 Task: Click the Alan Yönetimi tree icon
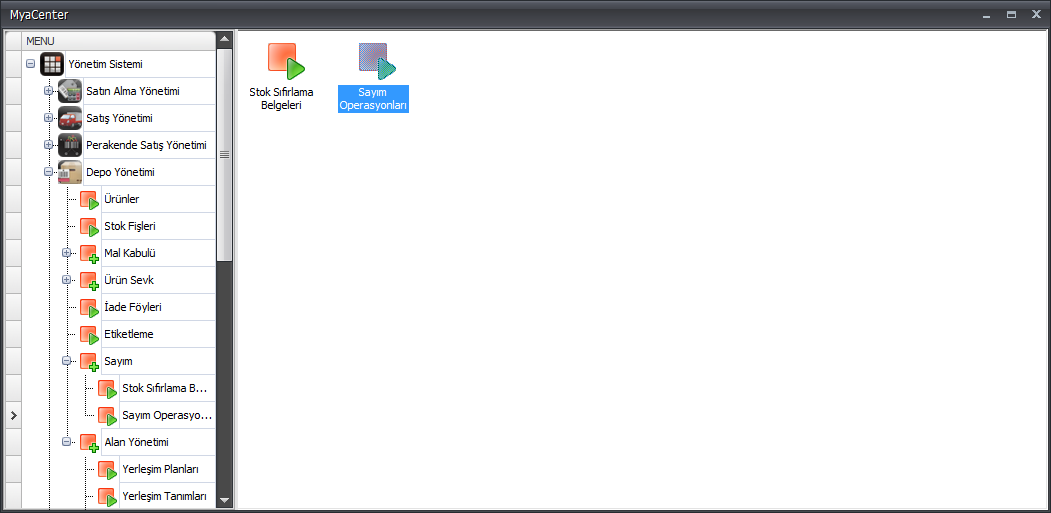[89, 443]
